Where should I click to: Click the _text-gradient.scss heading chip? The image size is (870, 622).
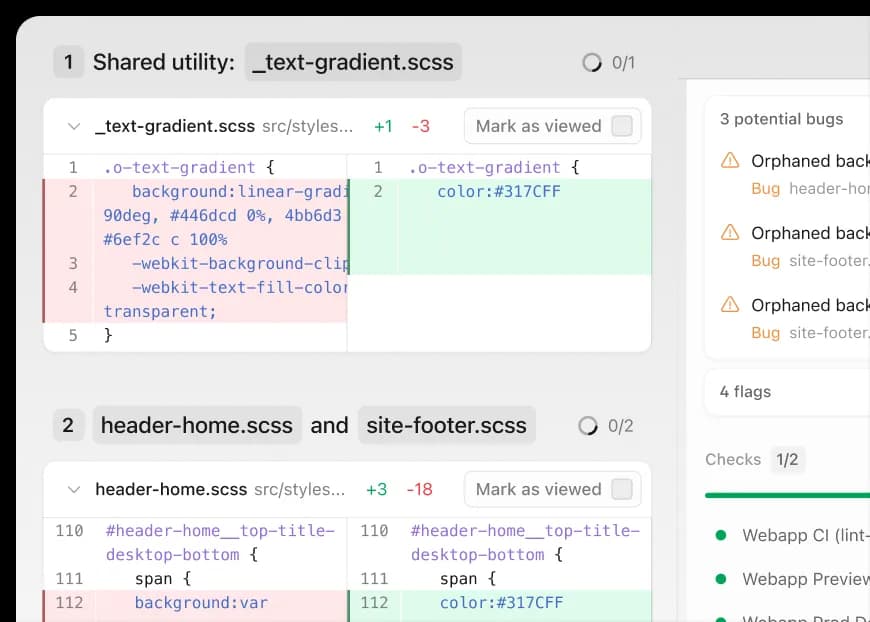353,62
